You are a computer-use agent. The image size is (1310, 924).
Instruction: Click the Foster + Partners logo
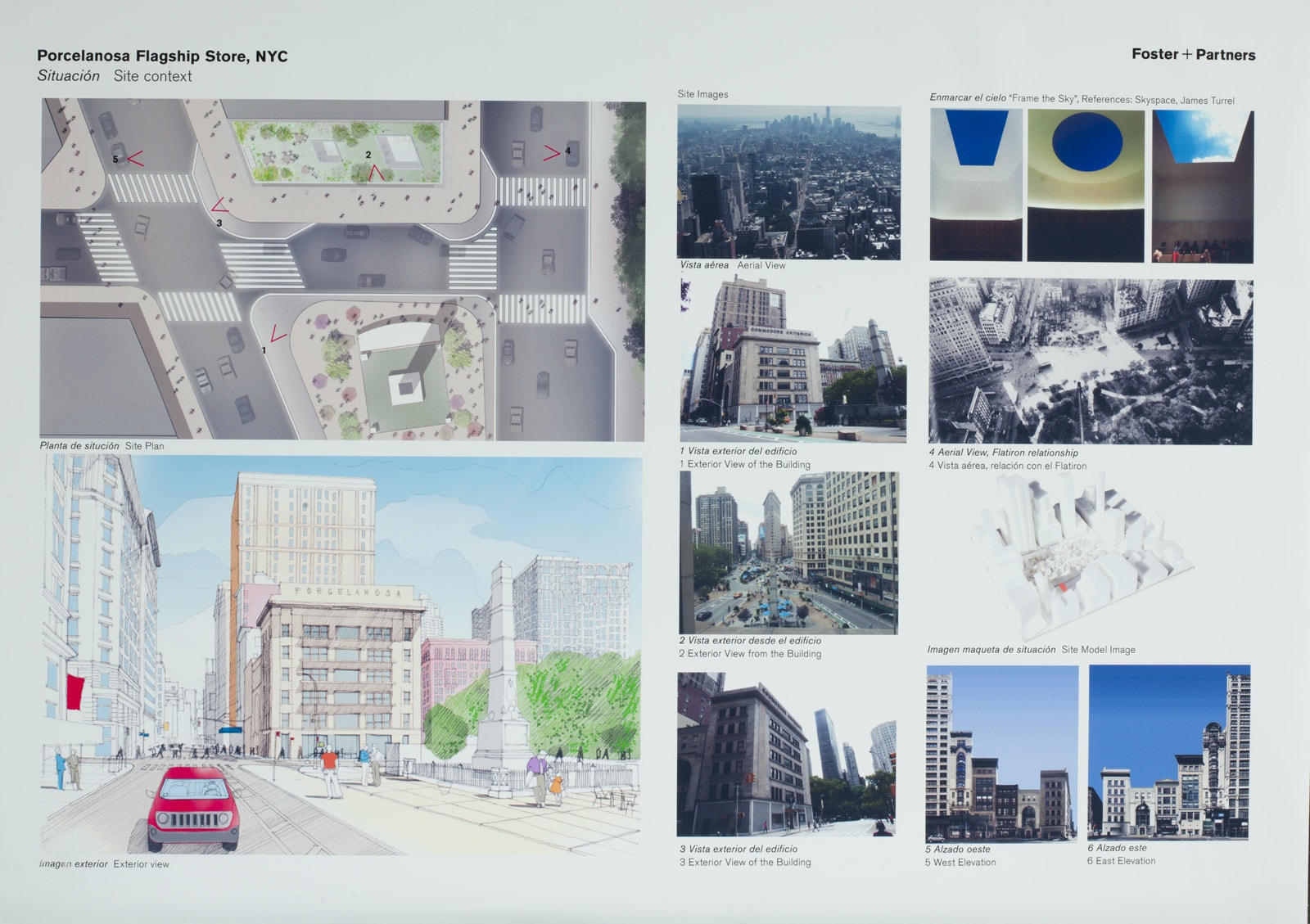point(1193,55)
